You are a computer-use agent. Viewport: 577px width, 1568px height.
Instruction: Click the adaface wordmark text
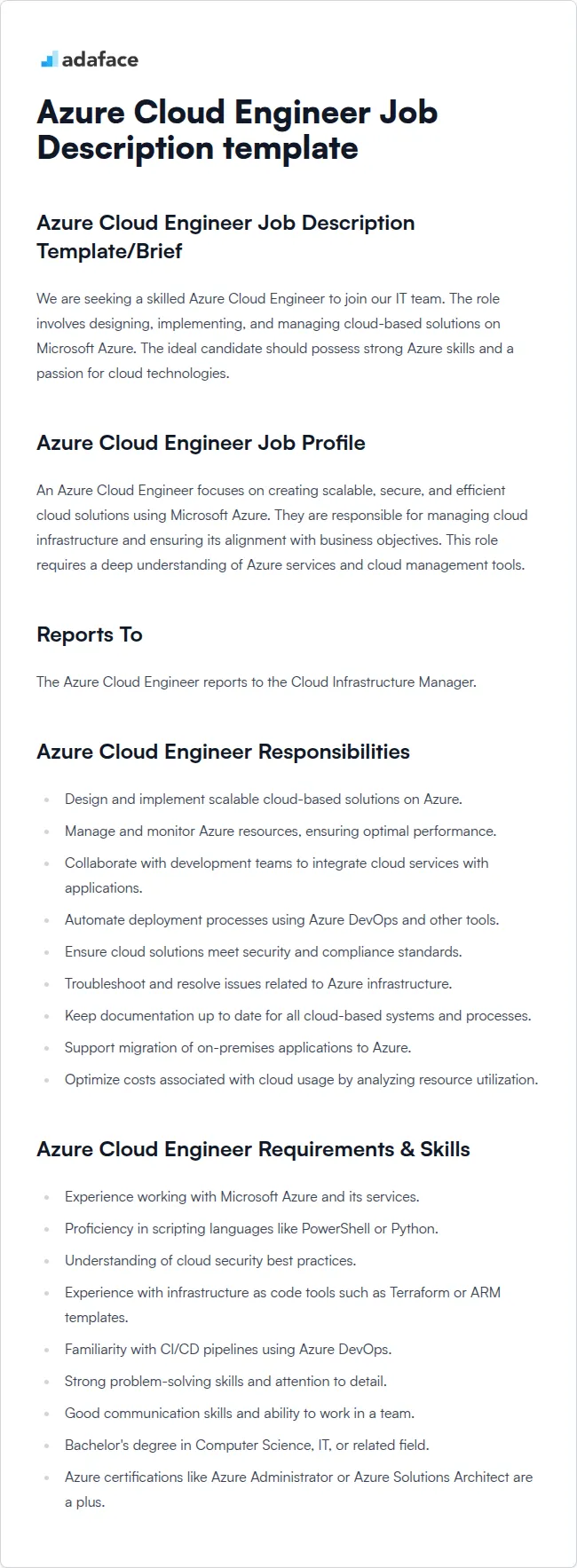[x=99, y=59]
